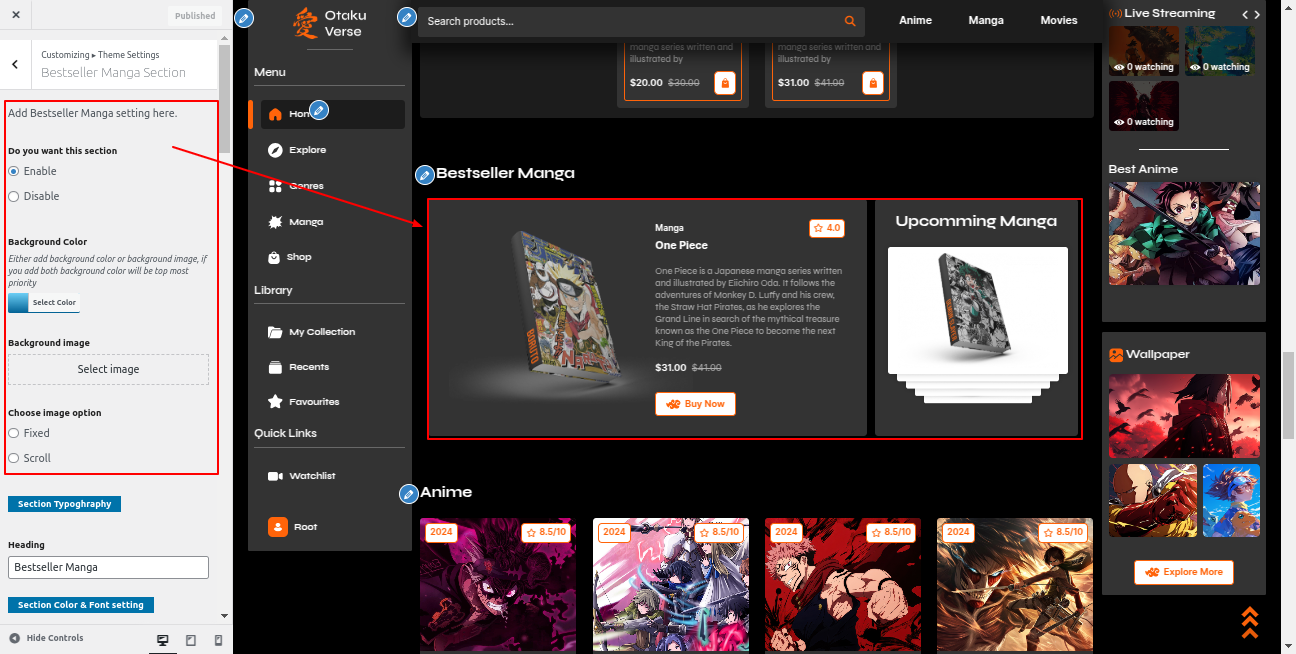Open Explore in the sidebar menu

pos(307,150)
